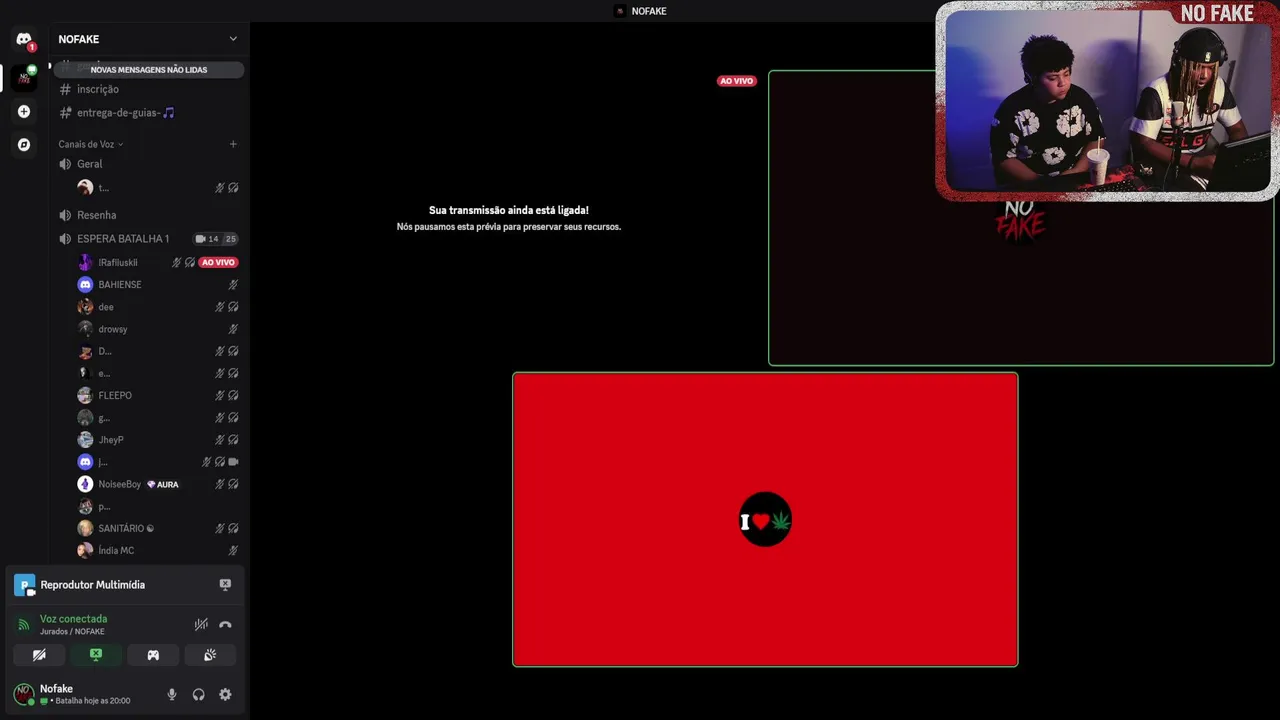Disconnect from voice with the hang-up icon
1280x720 pixels.
[225, 624]
